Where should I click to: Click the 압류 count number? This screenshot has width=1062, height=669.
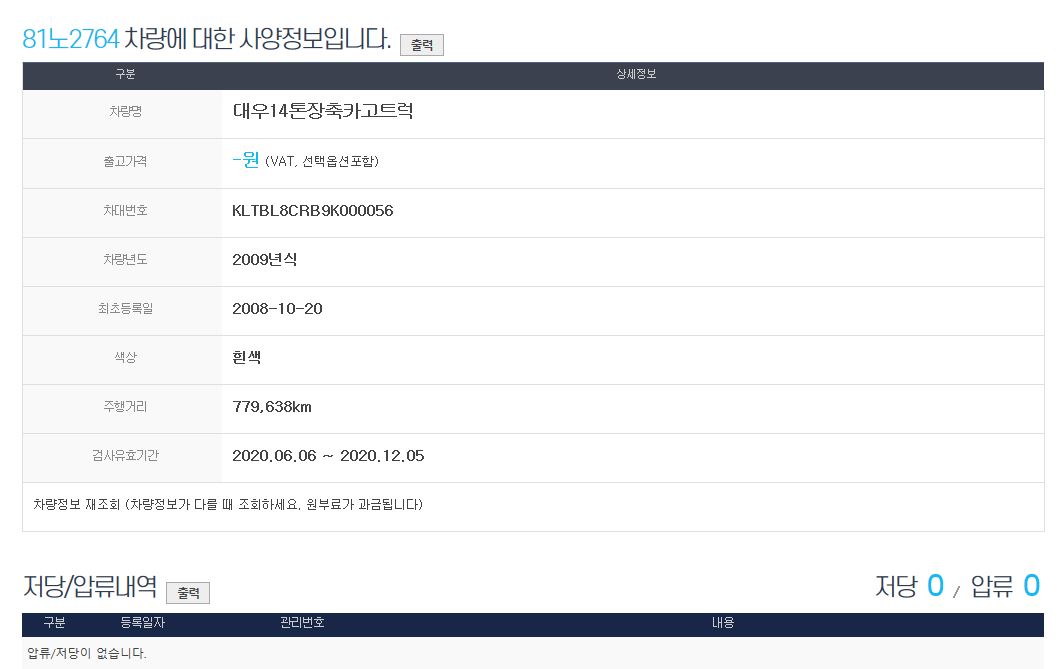pyautogui.click(x=1031, y=586)
